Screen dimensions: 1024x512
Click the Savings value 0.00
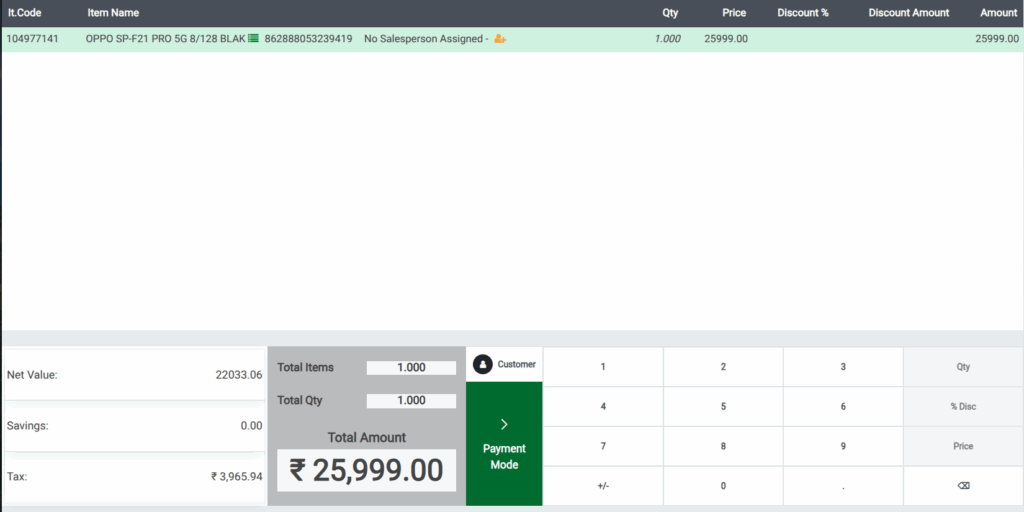pyautogui.click(x=251, y=426)
